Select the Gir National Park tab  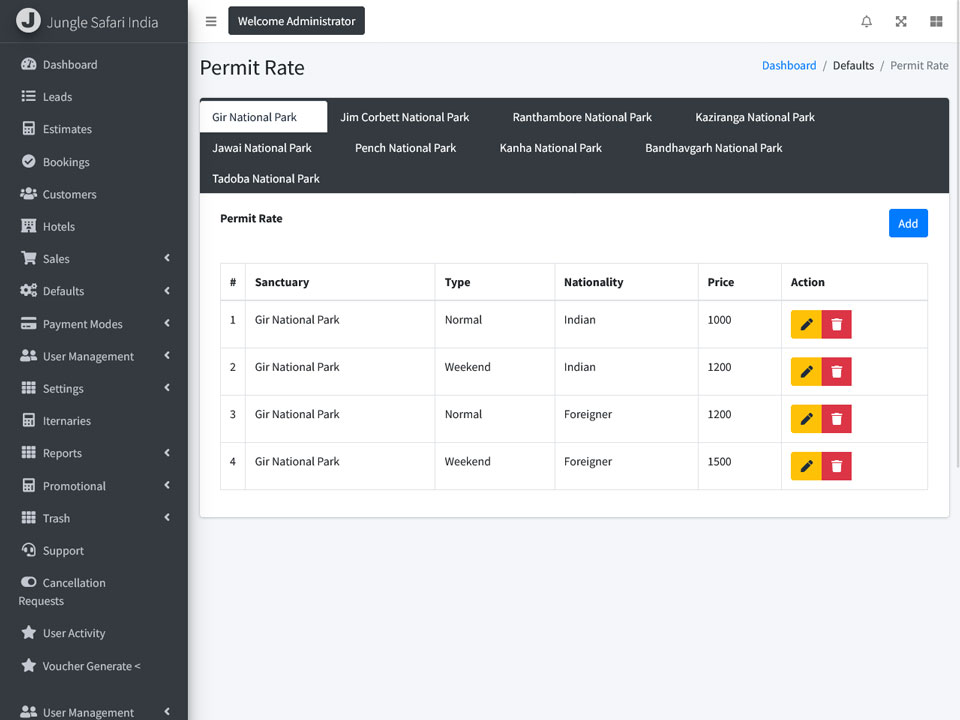click(263, 117)
